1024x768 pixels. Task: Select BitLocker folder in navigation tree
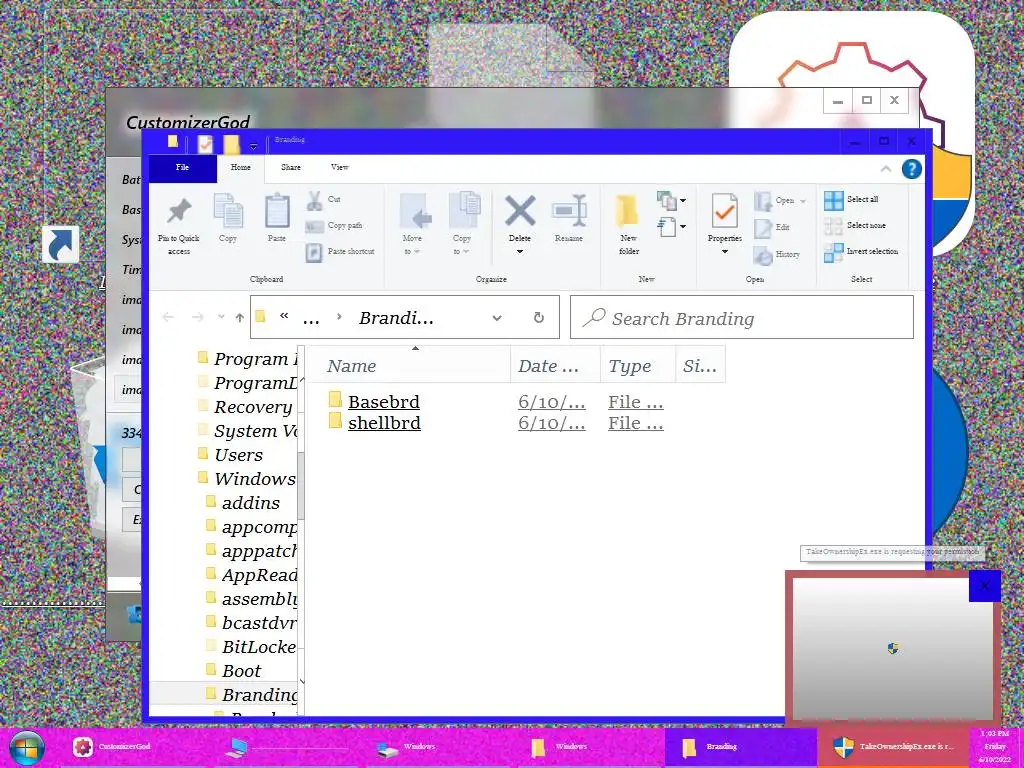click(259, 647)
